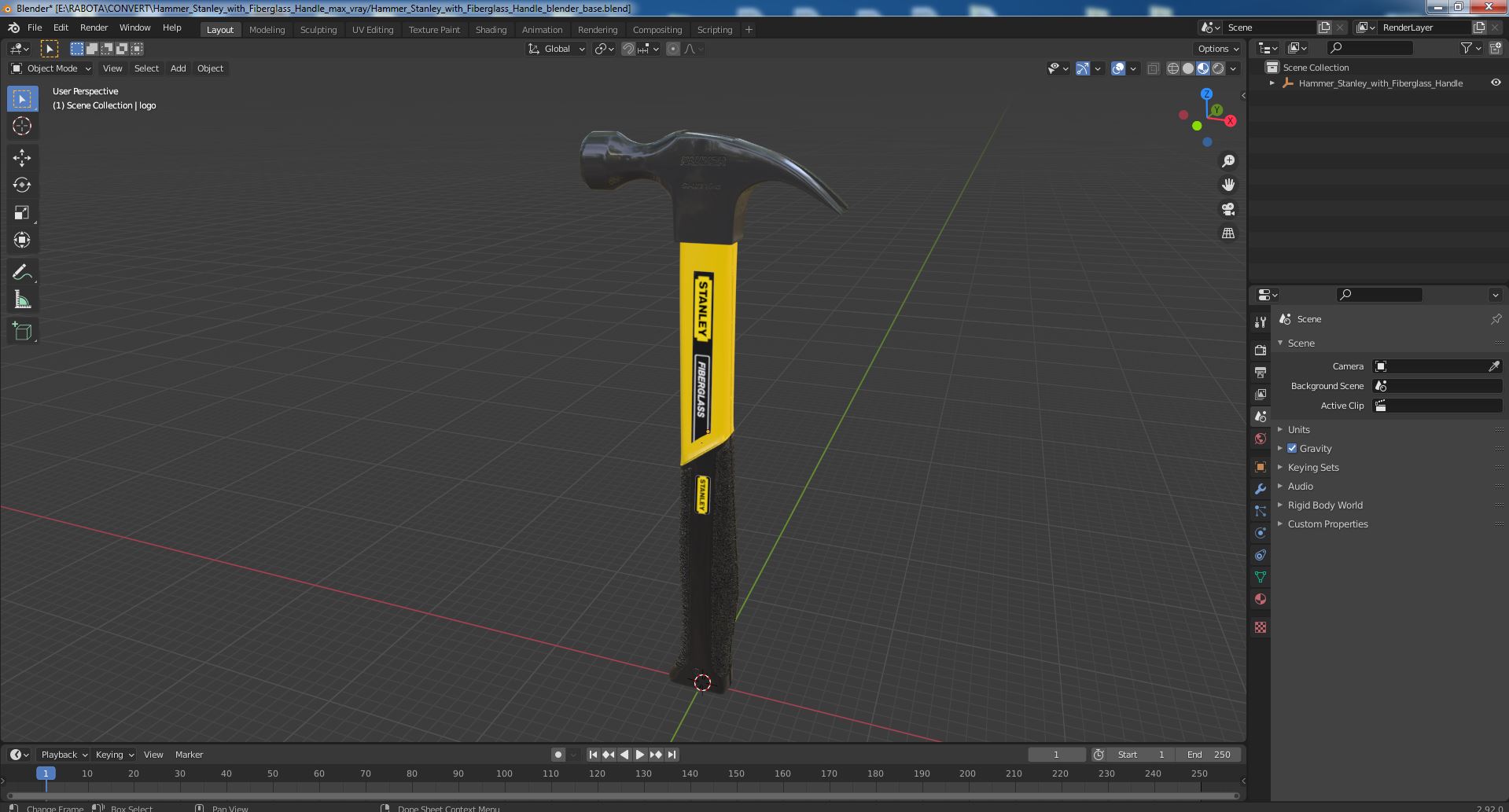Select the Scale tool
The height and width of the screenshot is (812, 1509).
[x=22, y=213]
